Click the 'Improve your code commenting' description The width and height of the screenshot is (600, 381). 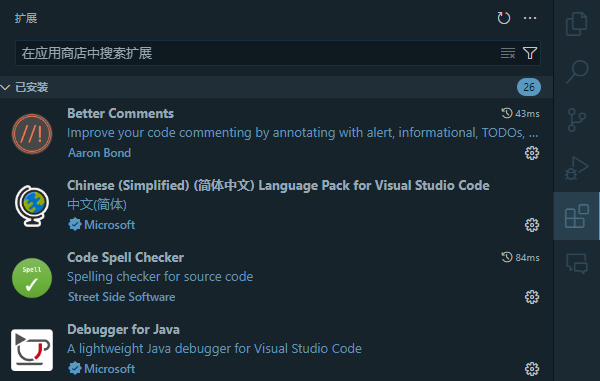pos(303,133)
